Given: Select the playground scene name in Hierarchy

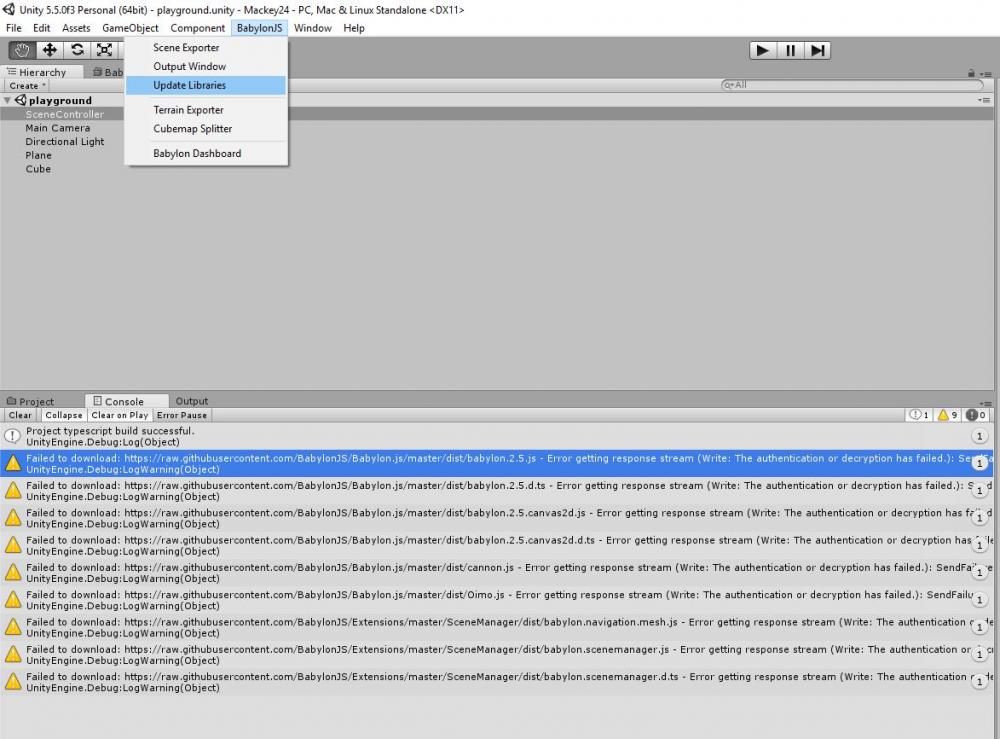Looking at the screenshot, I should point(60,100).
